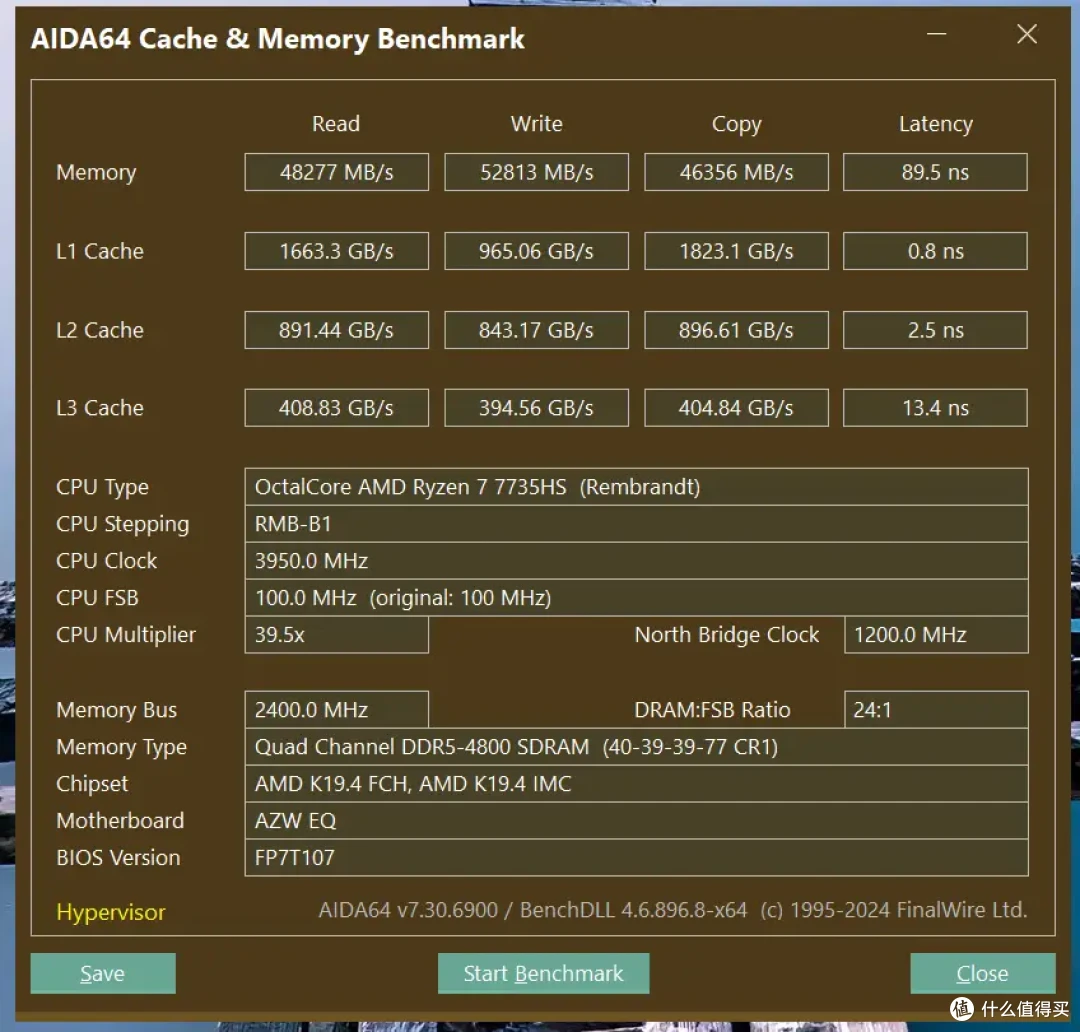Select L3 Cache Copy value 404.84 GB/s
The image size is (1080, 1032).
click(736, 408)
